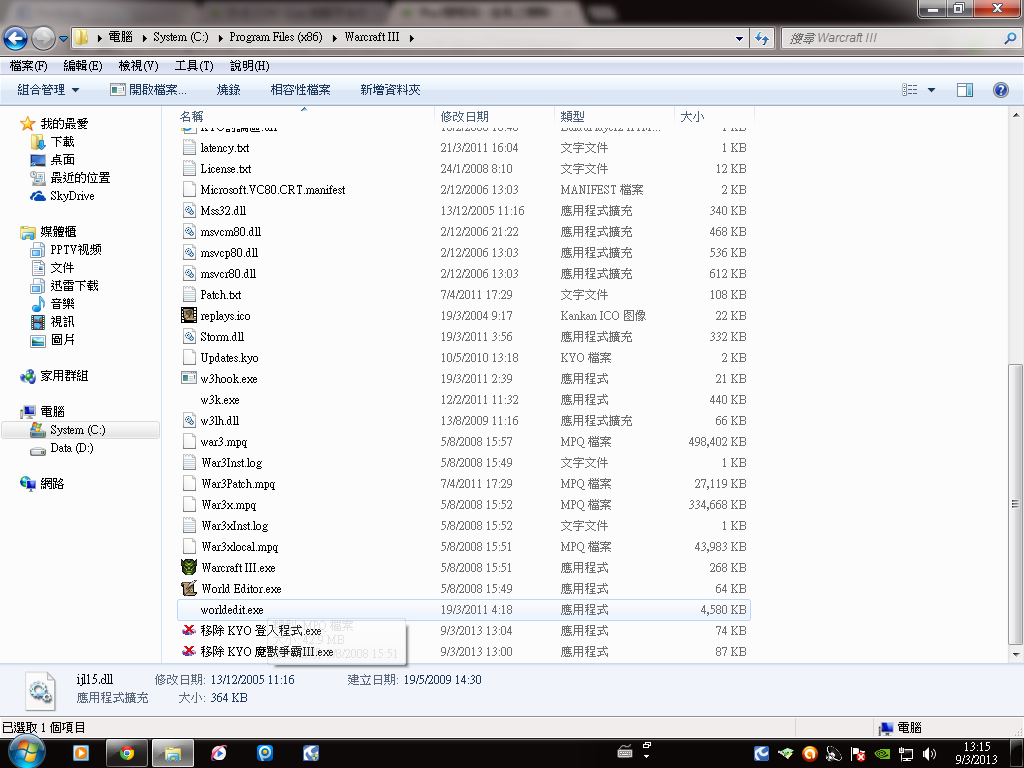
Task: Select latency.txt file
Action: tap(225, 148)
